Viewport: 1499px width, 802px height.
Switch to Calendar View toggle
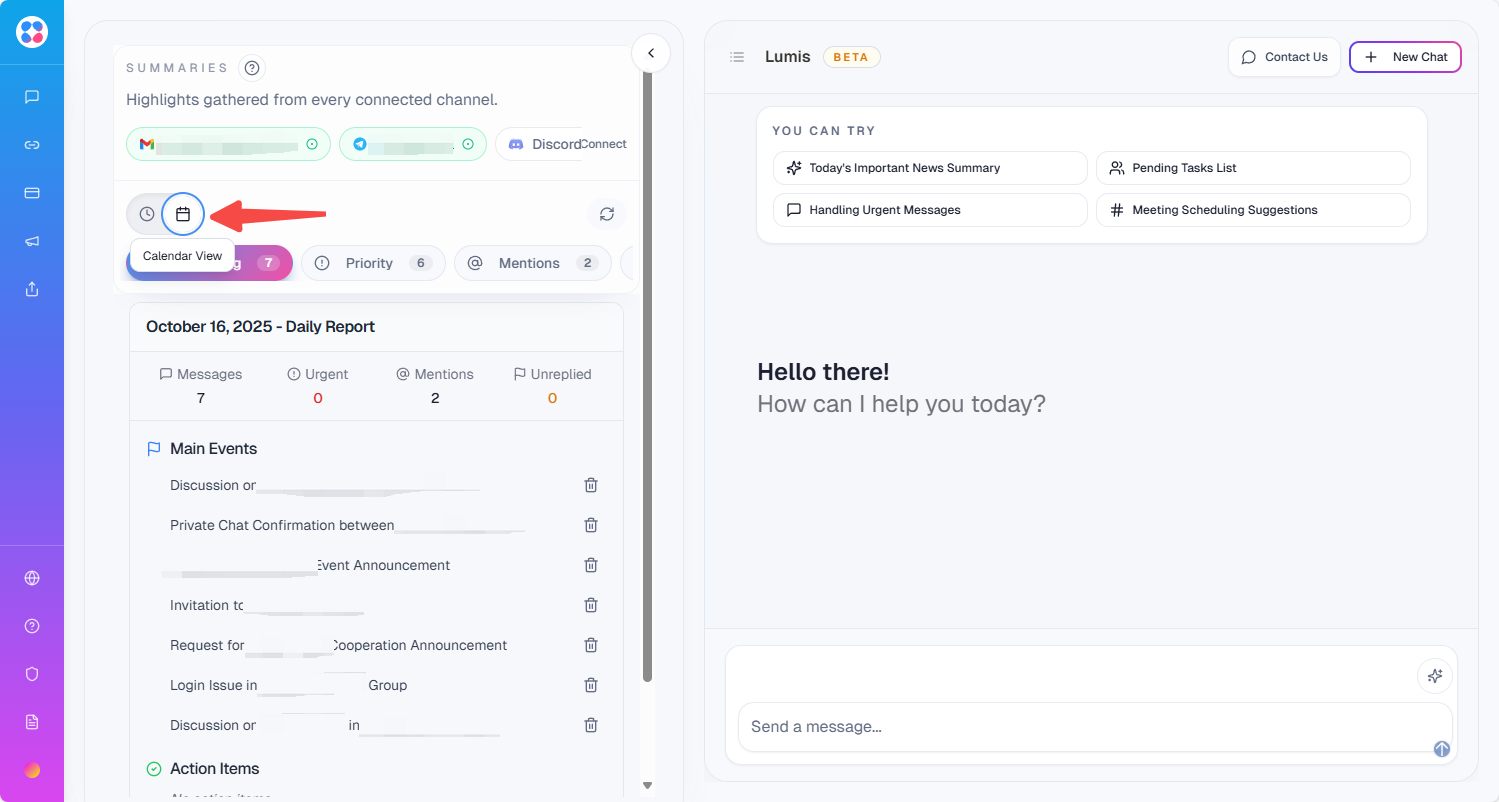[183, 214]
